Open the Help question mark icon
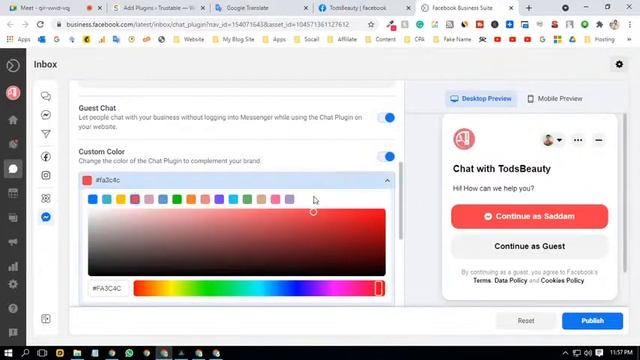The height and width of the screenshot is (360, 640). (13, 309)
